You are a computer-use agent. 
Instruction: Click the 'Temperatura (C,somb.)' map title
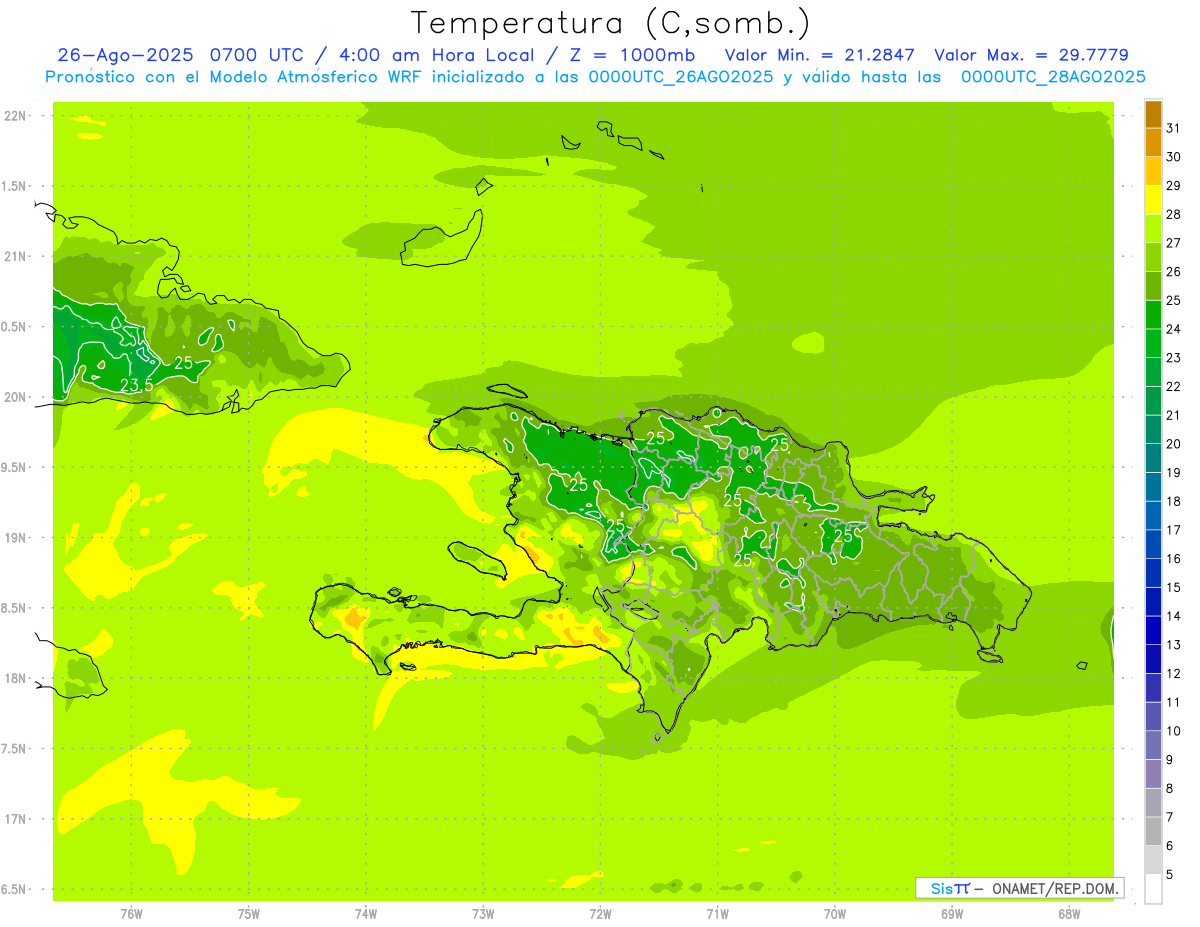point(611,23)
